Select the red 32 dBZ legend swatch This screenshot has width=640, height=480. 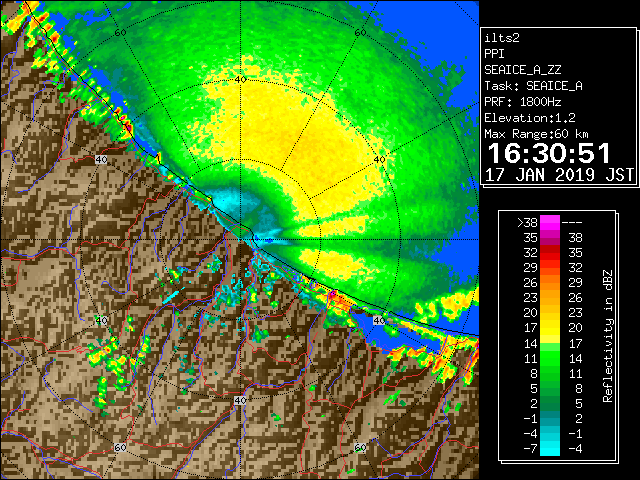[550, 253]
